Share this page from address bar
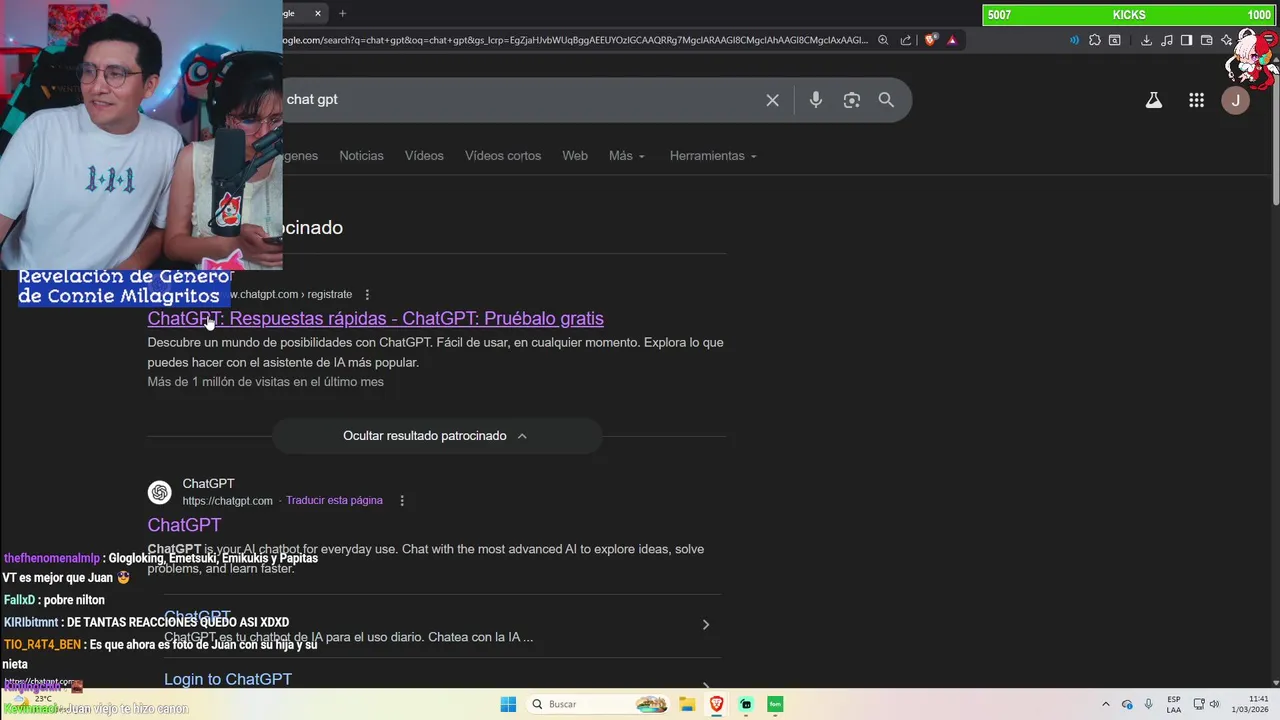The image size is (1280, 720). (x=906, y=40)
